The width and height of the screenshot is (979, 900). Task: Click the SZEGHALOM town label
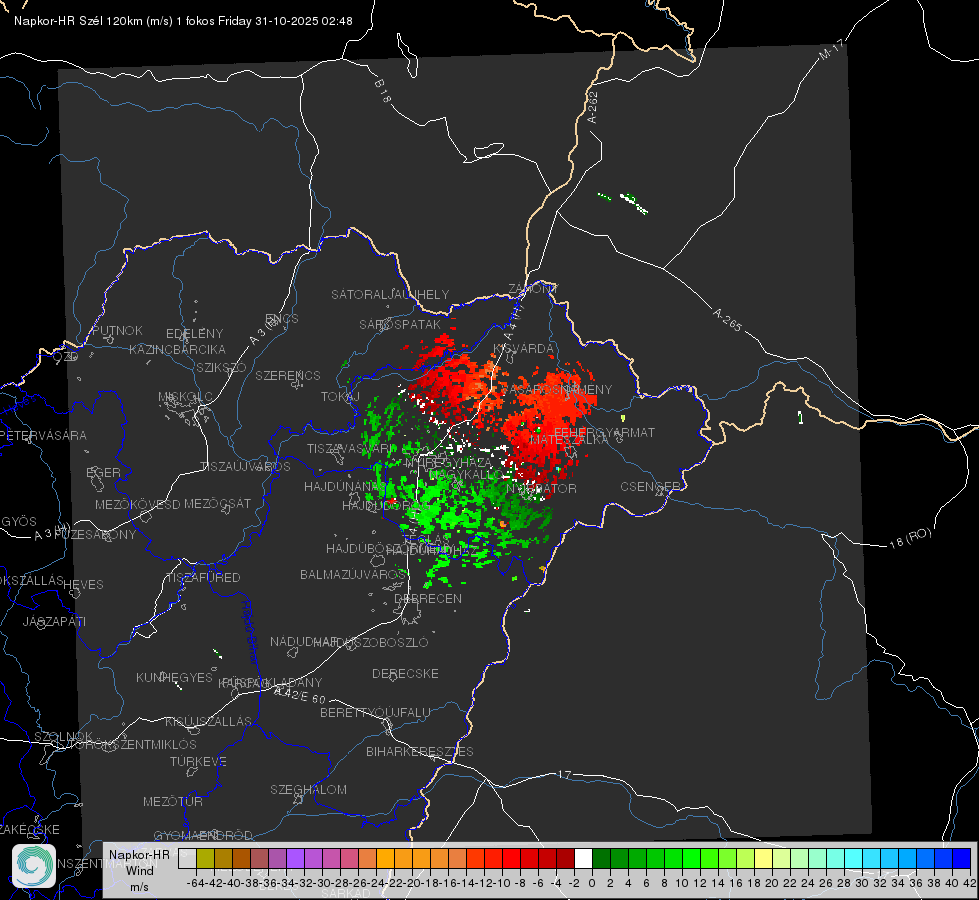click(x=308, y=789)
